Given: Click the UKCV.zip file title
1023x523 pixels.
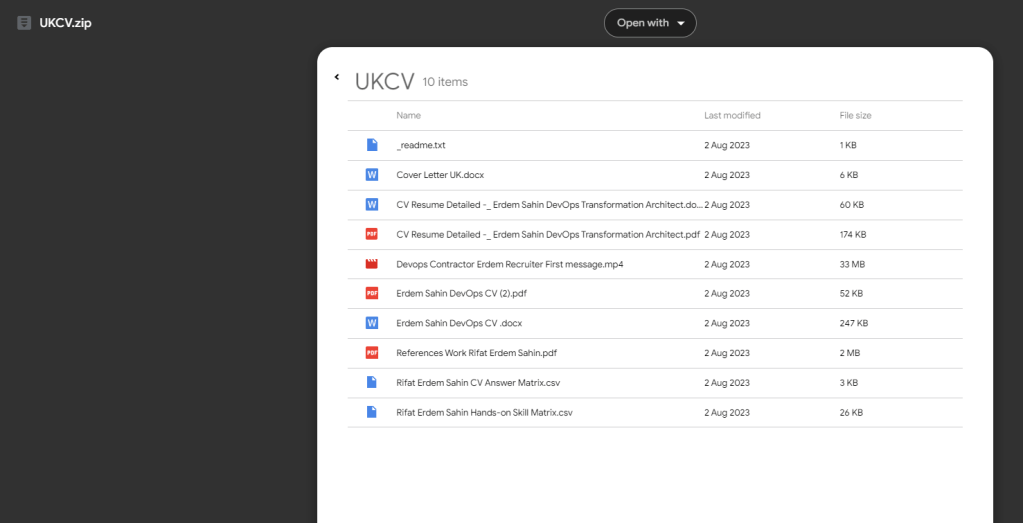Looking at the screenshot, I should coord(65,23).
